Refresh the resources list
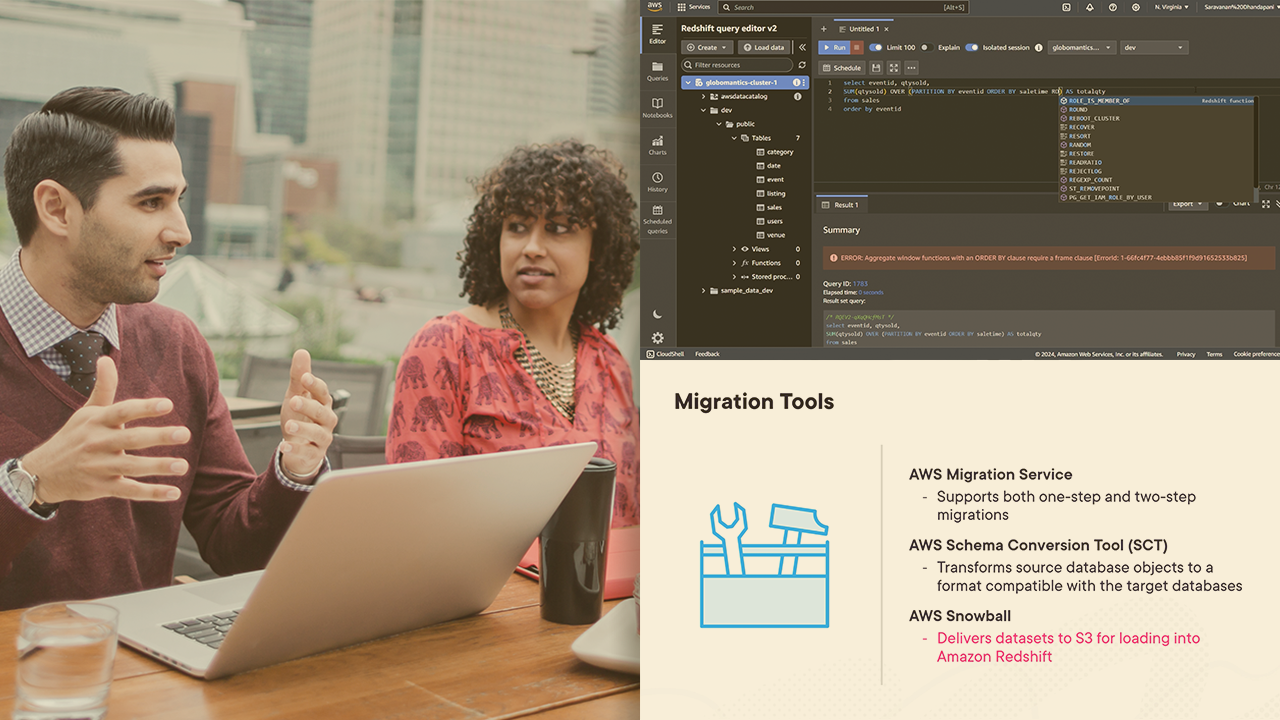Screen dimensions: 1280x720 [x=801, y=65]
